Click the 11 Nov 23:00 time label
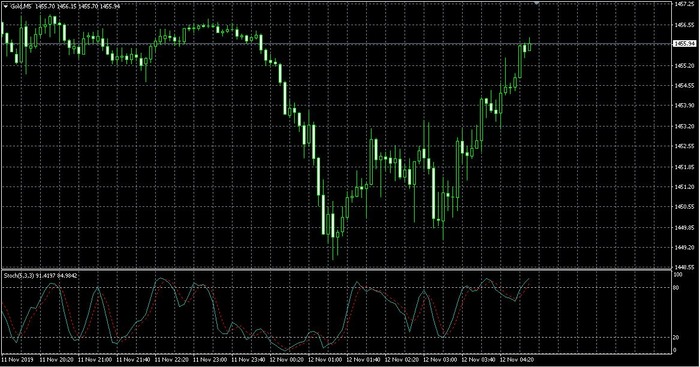700x367 pixels. [x=210, y=359]
